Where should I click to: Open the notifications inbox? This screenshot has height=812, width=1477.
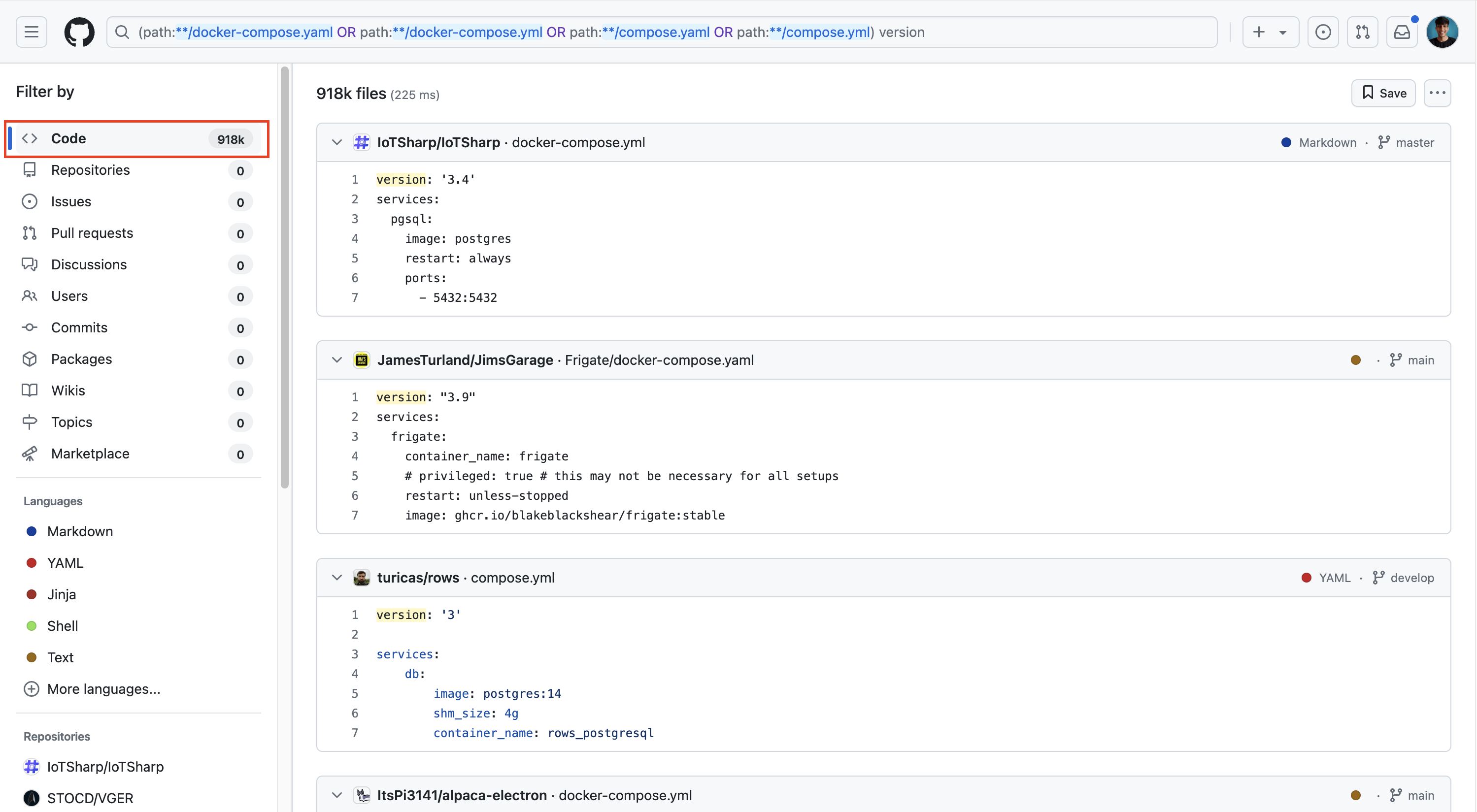tap(1402, 32)
